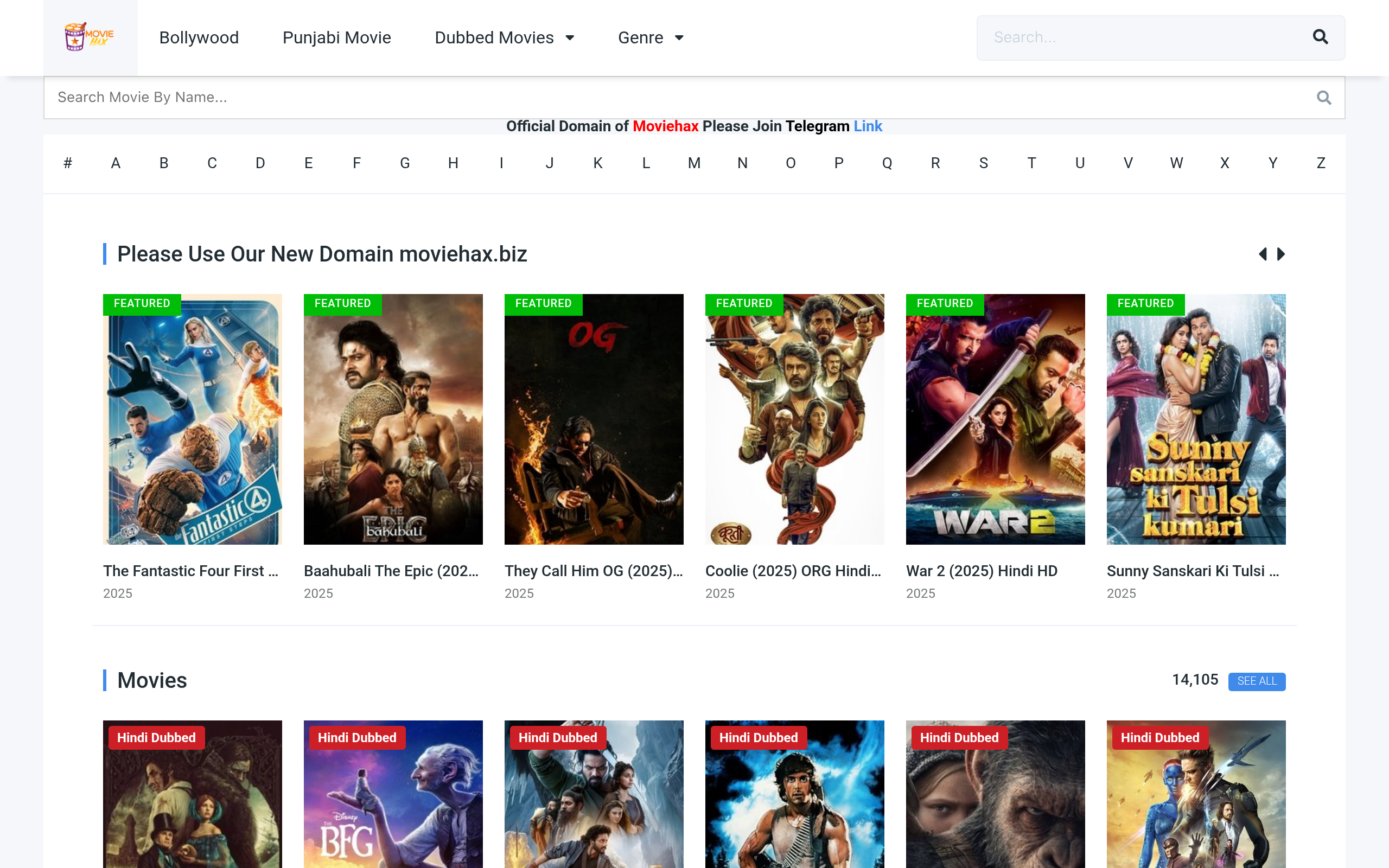1389x868 pixels.
Task: Open the Dubbed Movies dropdown arrow chevron
Action: coord(571,38)
